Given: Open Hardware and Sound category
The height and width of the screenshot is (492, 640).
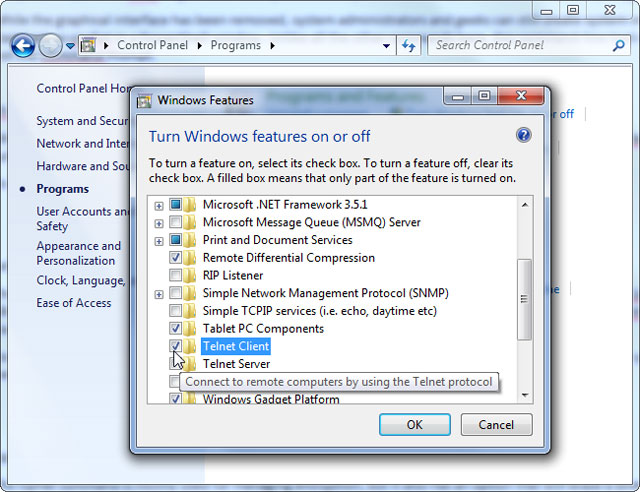Looking at the screenshot, I should point(83,166).
